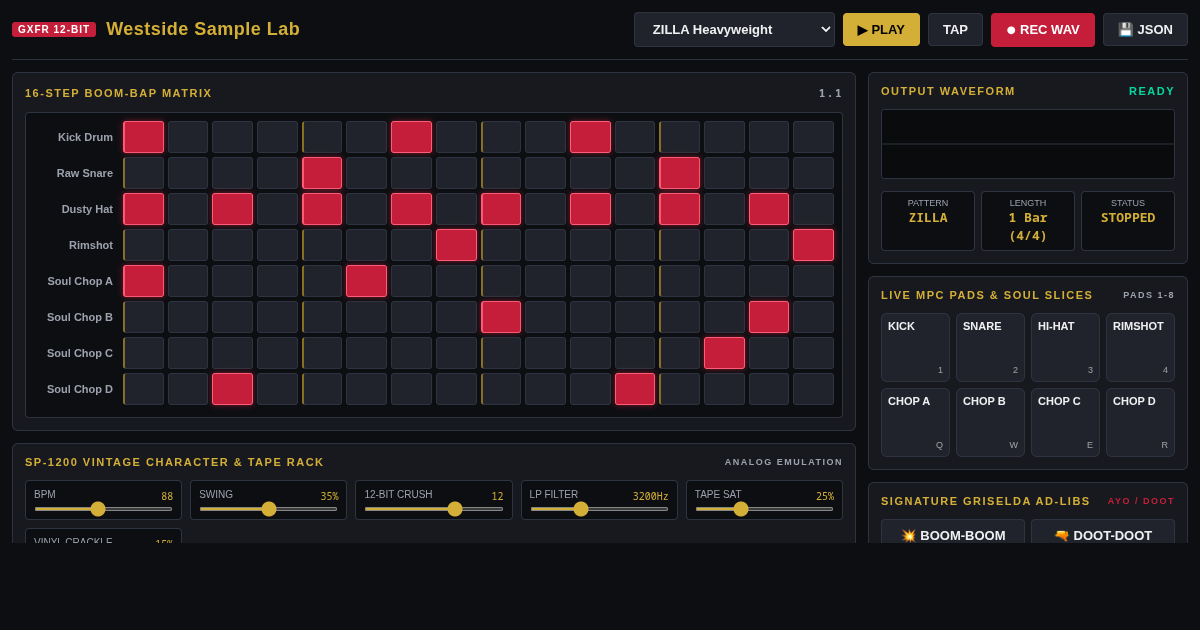Adjust the TAPE SAT slider
The height and width of the screenshot is (630, 1200).
764,509
